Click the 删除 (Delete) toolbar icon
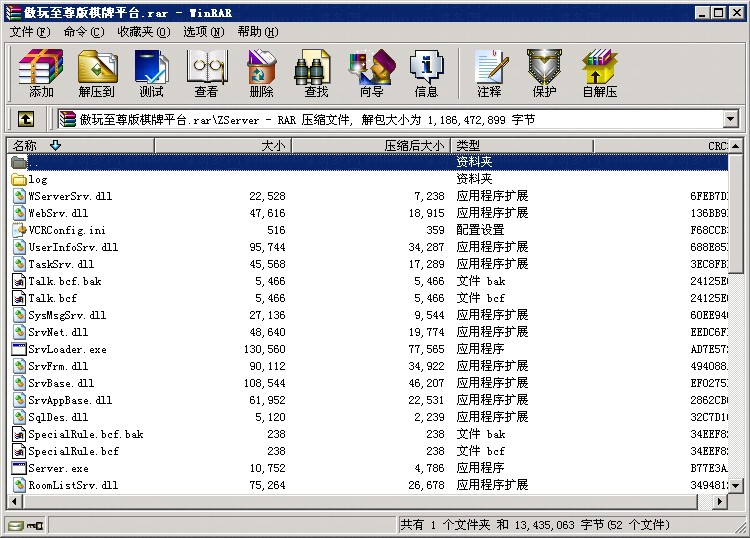This screenshot has height=538, width=750. click(261, 73)
